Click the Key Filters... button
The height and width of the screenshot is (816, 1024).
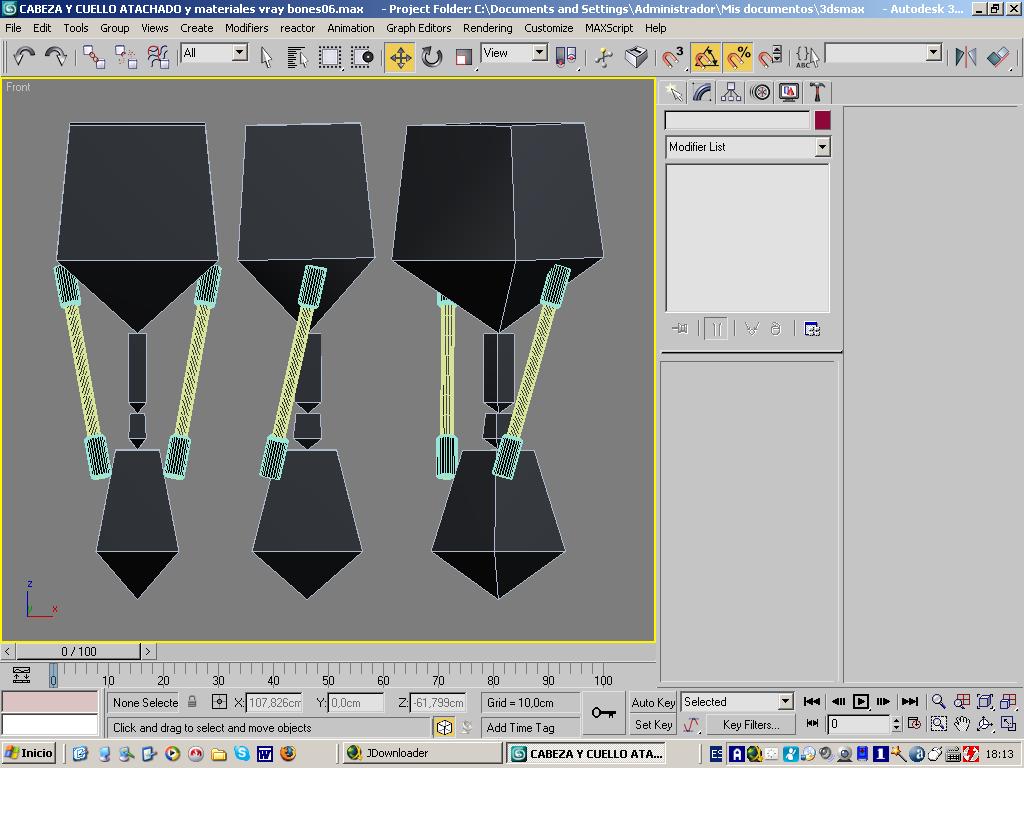(x=750, y=725)
